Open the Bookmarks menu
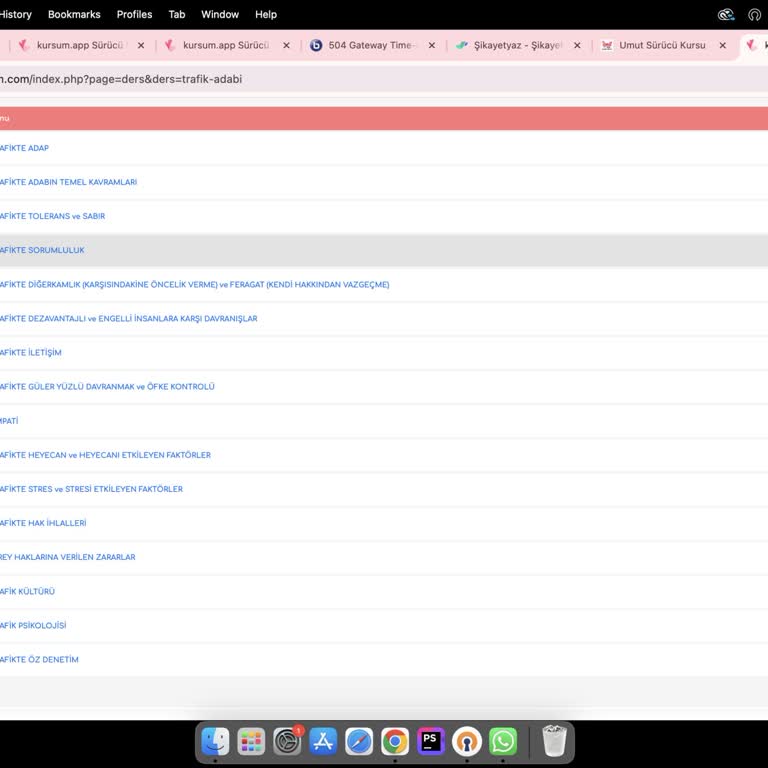 pyautogui.click(x=74, y=14)
